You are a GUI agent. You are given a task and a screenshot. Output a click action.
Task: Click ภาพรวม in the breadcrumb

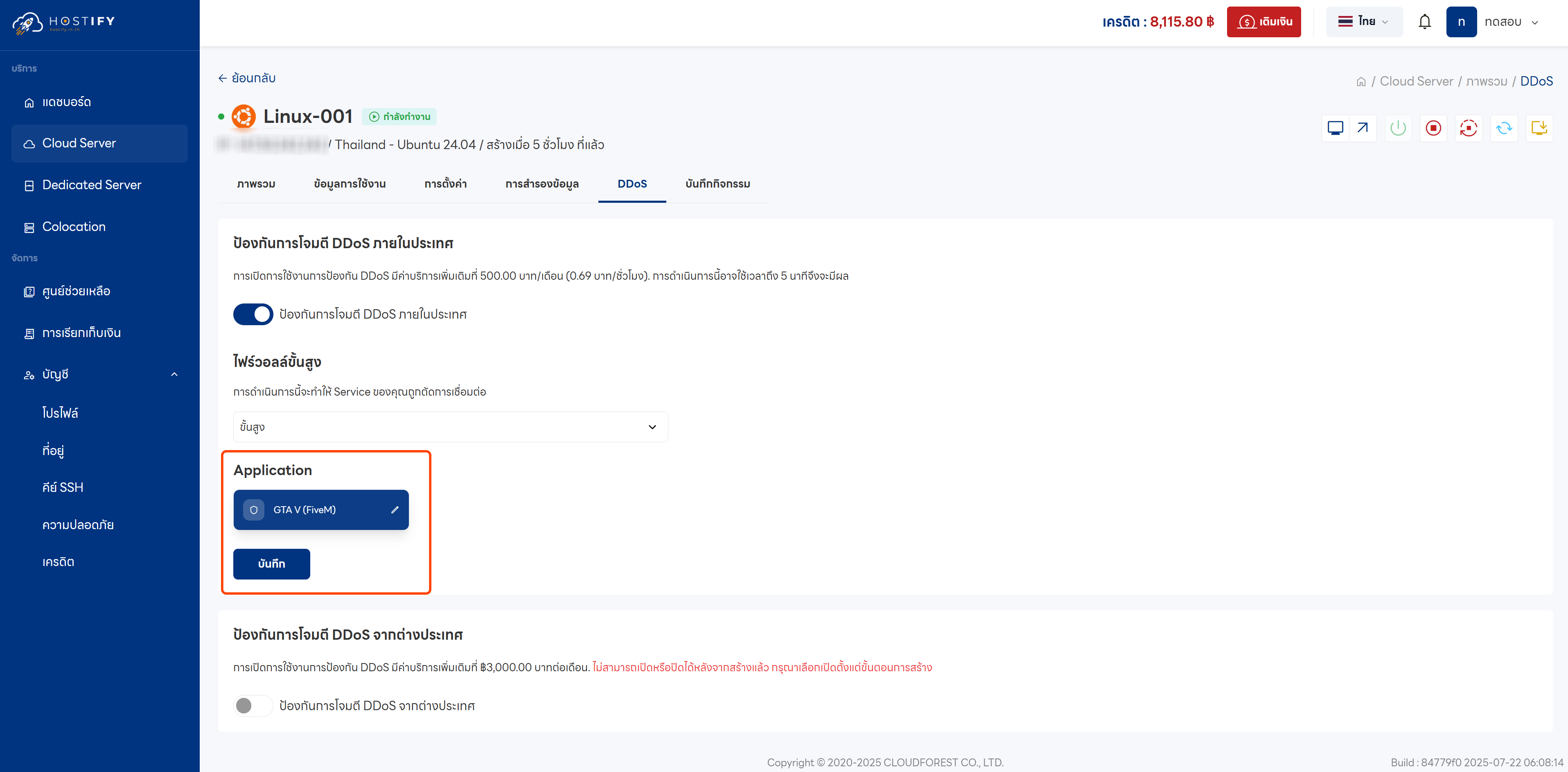1487,81
